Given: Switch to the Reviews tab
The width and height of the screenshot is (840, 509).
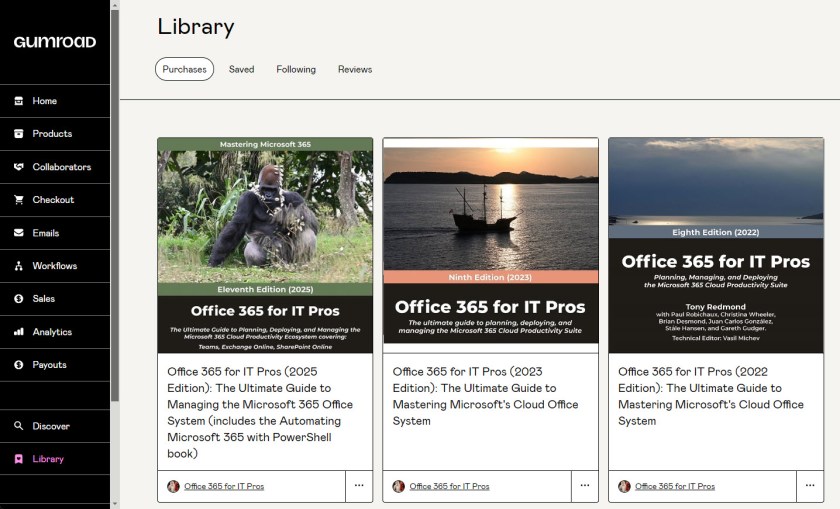Looking at the screenshot, I should pyautogui.click(x=355, y=69).
